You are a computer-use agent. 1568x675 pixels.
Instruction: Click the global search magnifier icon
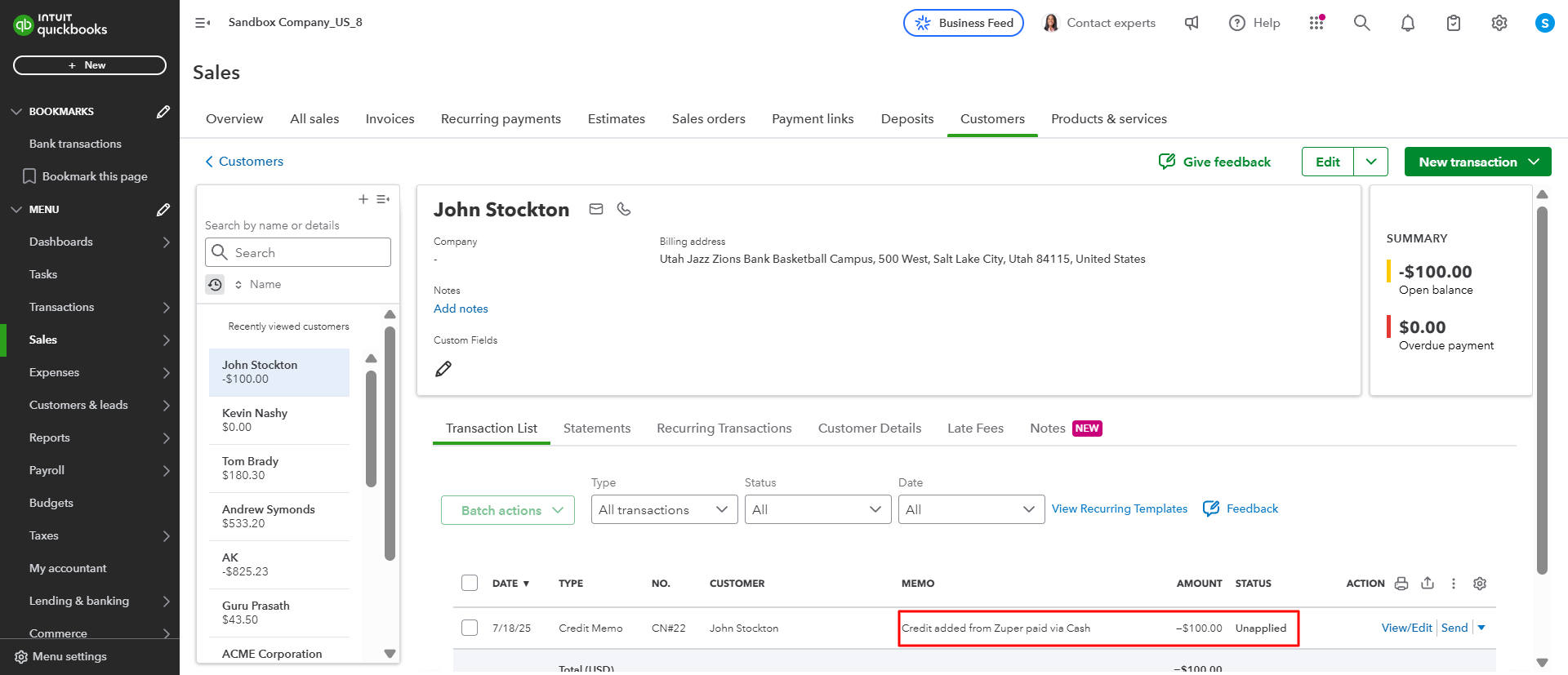pyautogui.click(x=1361, y=23)
